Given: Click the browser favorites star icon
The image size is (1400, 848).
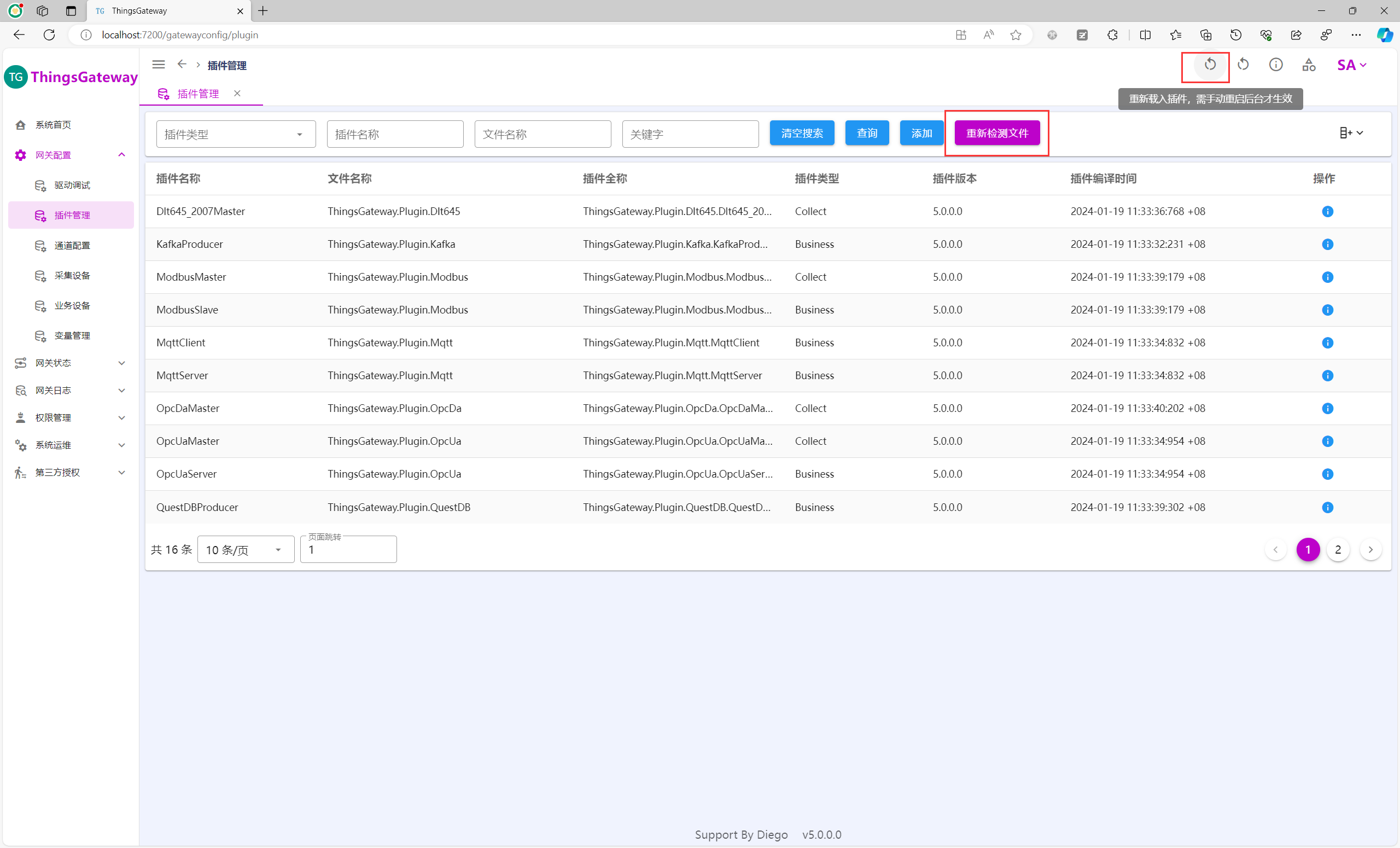Looking at the screenshot, I should [x=1016, y=35].
